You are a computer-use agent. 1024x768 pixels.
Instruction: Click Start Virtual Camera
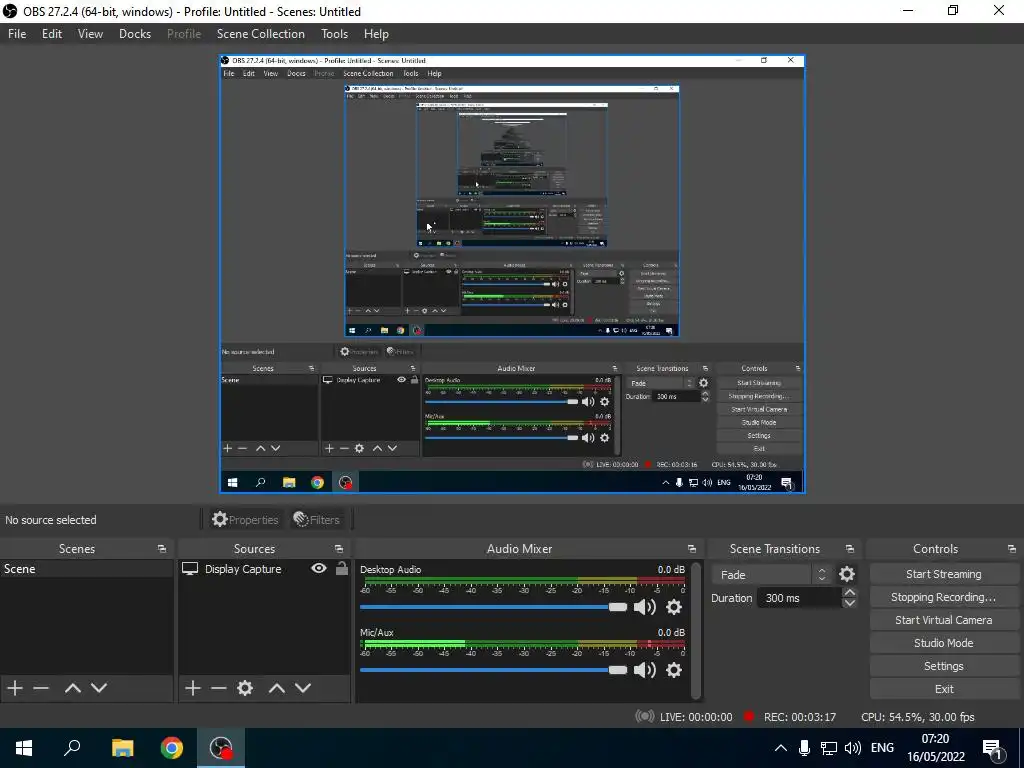944,620
